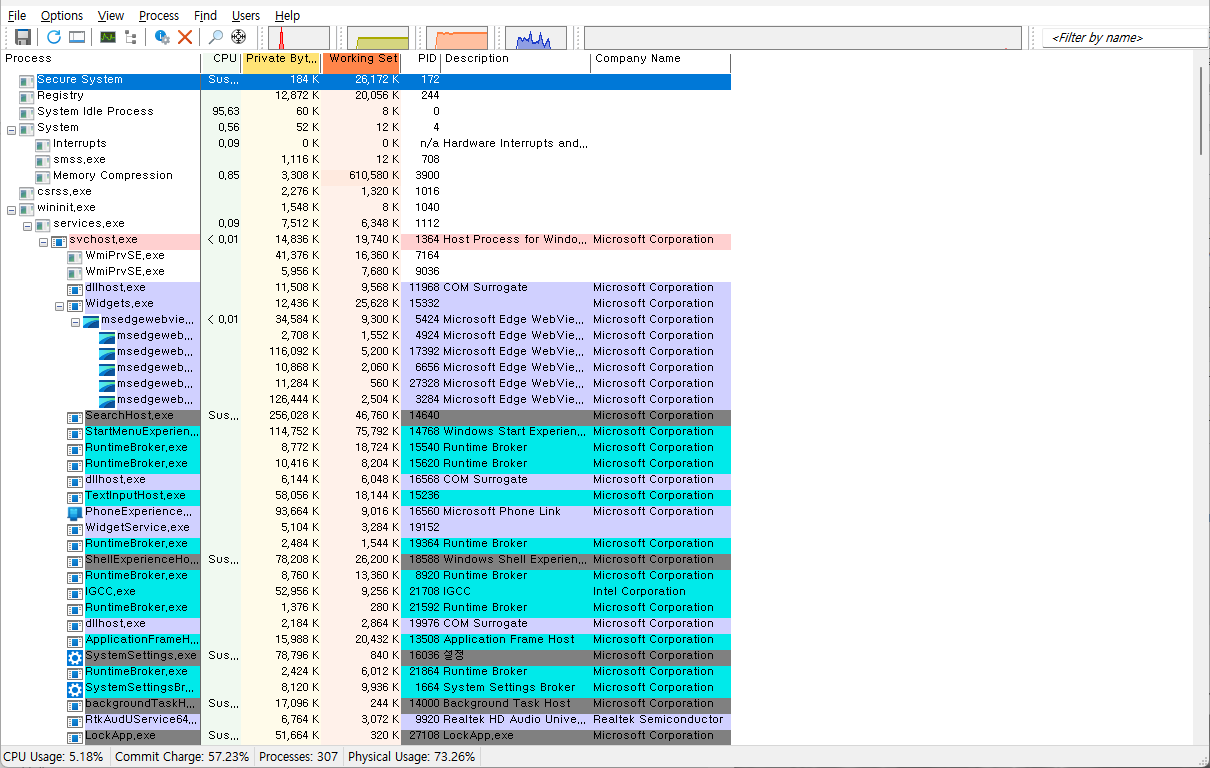Click the csrss.exe process icon
1210x768 pixels.
click(x=27, y=192)
